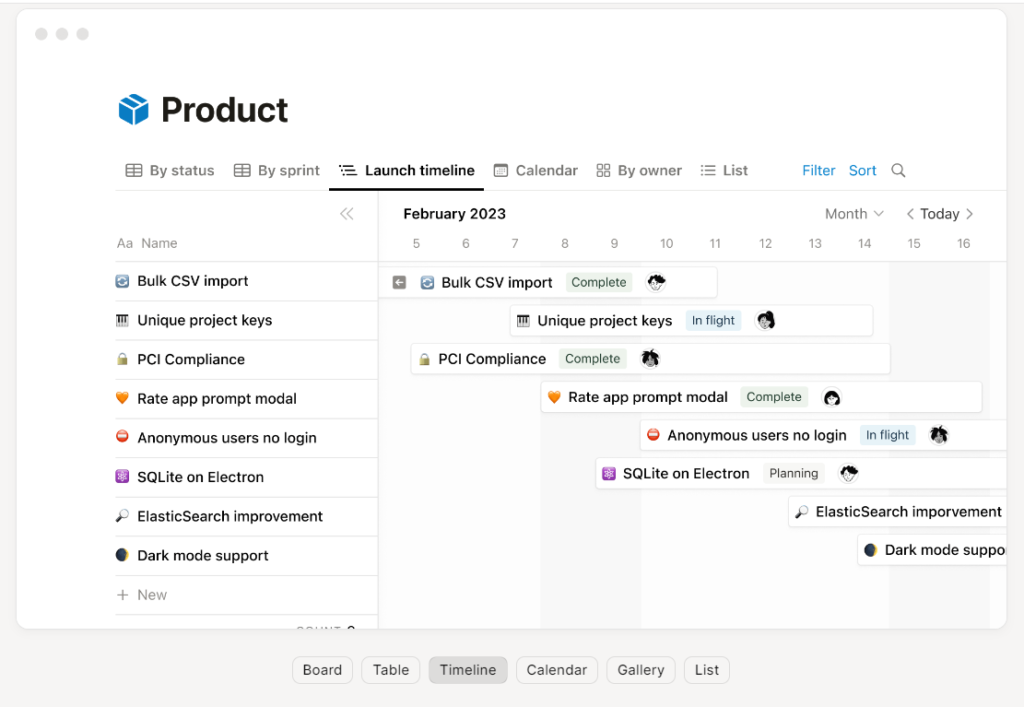Click the red icon beside Anonymous users no login

coord(122,437)
